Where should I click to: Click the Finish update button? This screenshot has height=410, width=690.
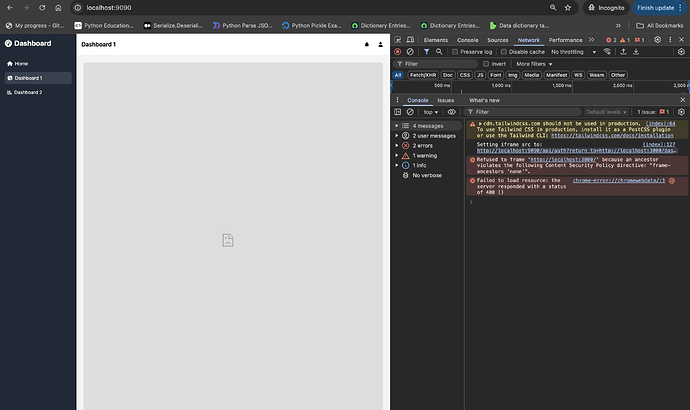[x=659, y=7]
